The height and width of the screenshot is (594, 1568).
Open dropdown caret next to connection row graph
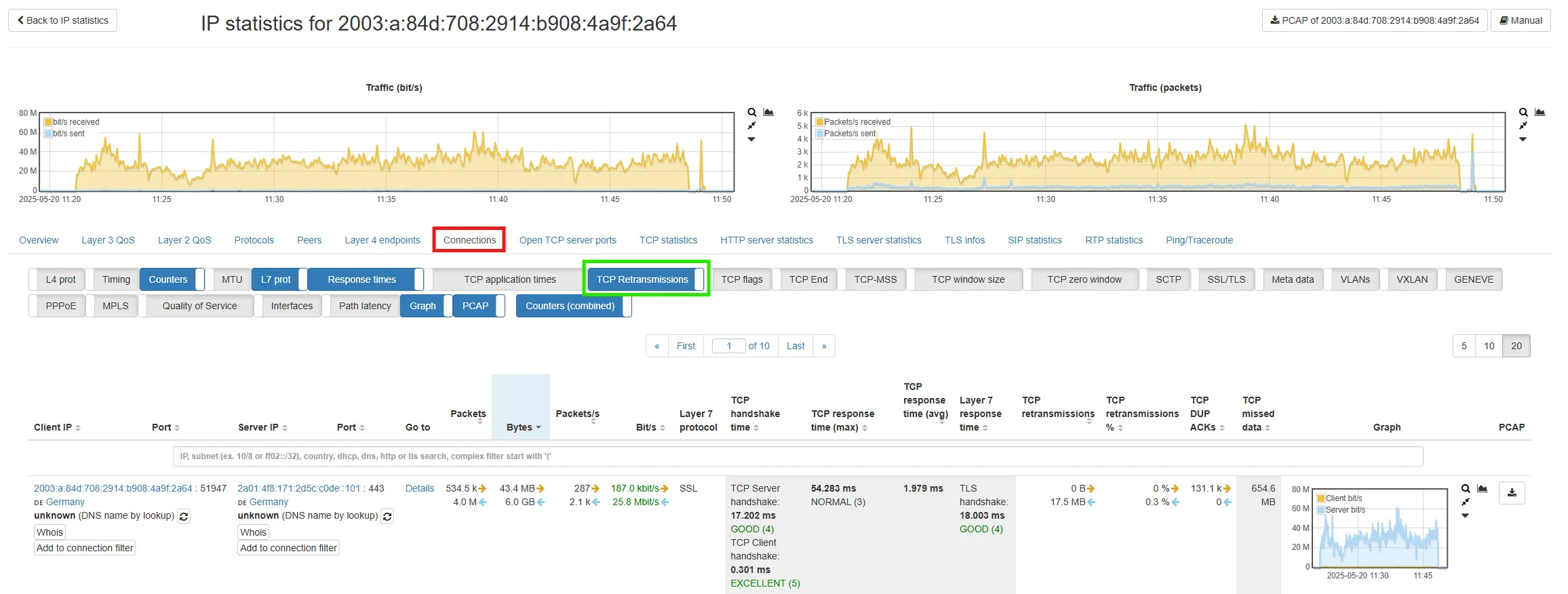coord(1465,516)
